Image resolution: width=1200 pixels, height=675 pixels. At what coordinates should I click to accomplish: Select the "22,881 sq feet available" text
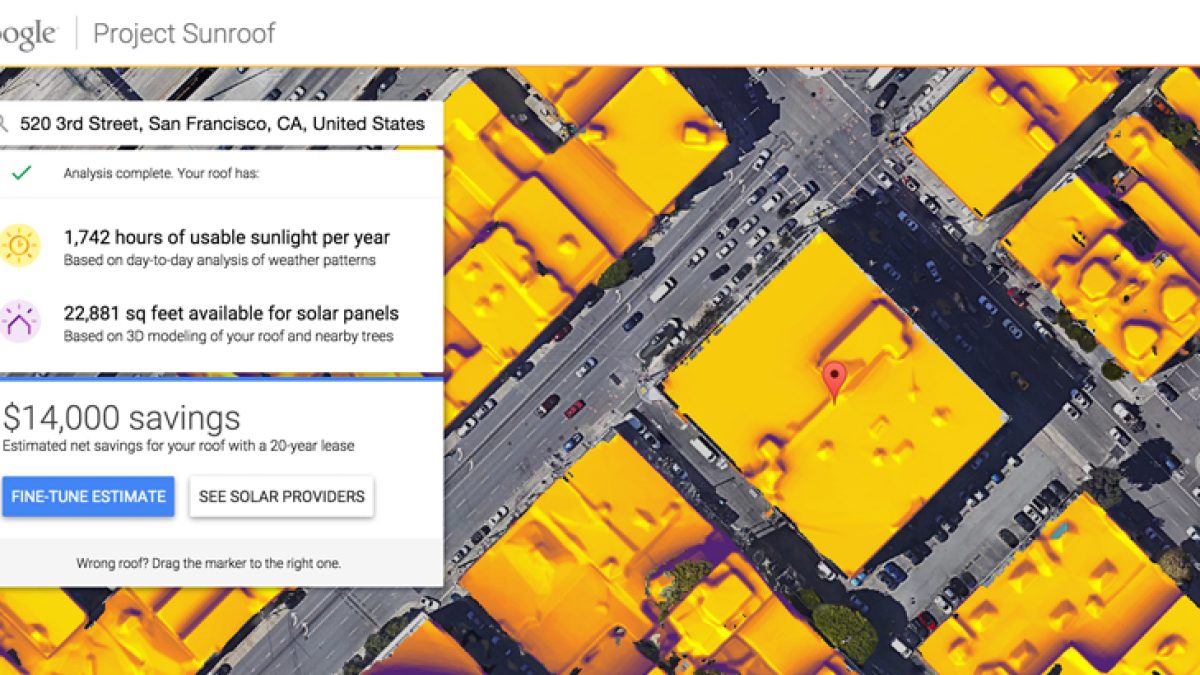(x=231, y=313)
